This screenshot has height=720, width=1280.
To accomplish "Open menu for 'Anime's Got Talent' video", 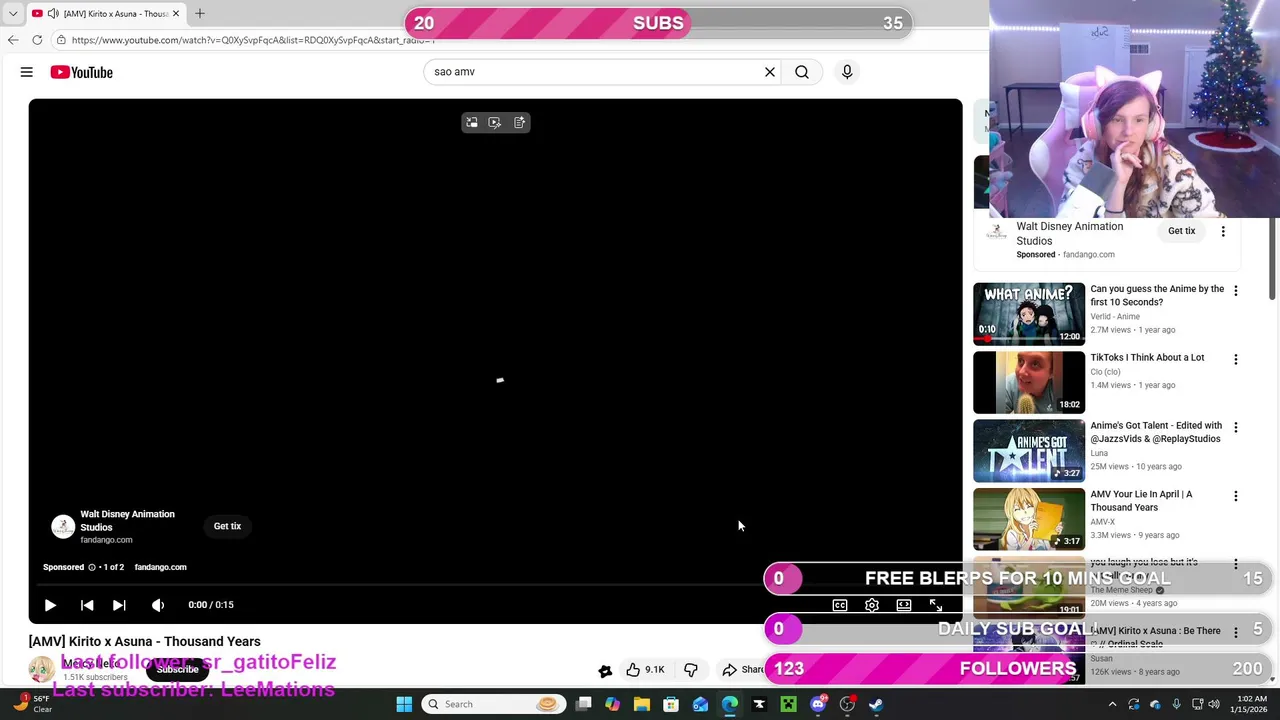I will (x=1236, y=427).
